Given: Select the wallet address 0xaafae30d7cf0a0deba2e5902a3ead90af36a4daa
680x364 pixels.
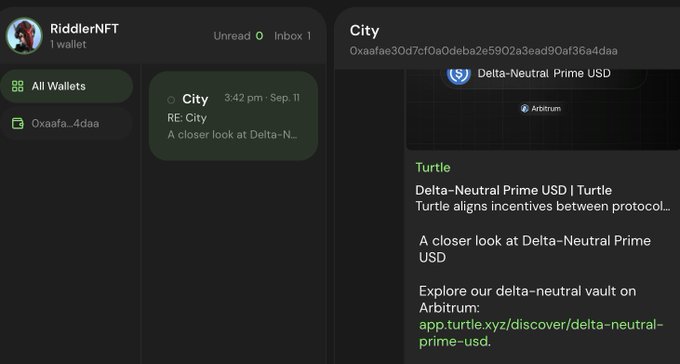Looking at the screenshot, I should tap(484, 51).
